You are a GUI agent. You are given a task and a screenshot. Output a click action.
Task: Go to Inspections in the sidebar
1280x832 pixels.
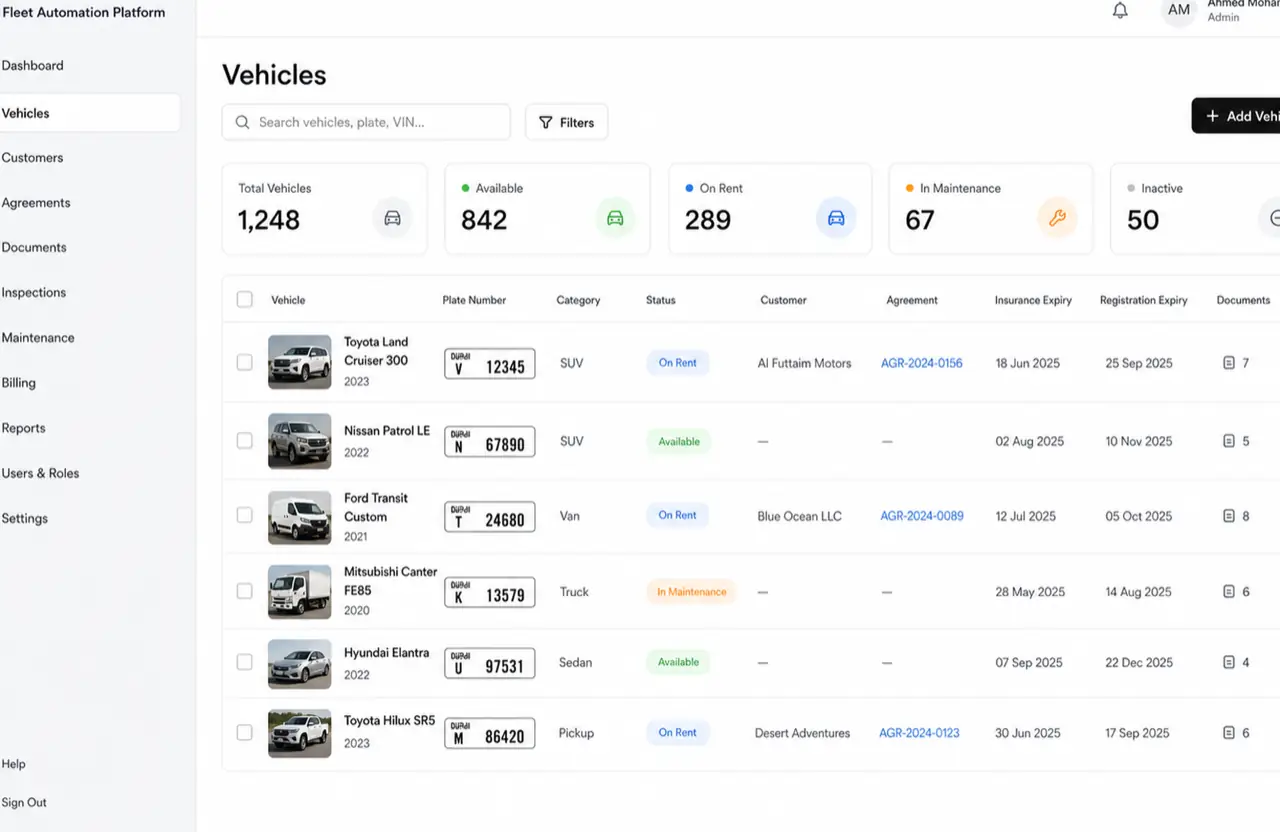34,293
